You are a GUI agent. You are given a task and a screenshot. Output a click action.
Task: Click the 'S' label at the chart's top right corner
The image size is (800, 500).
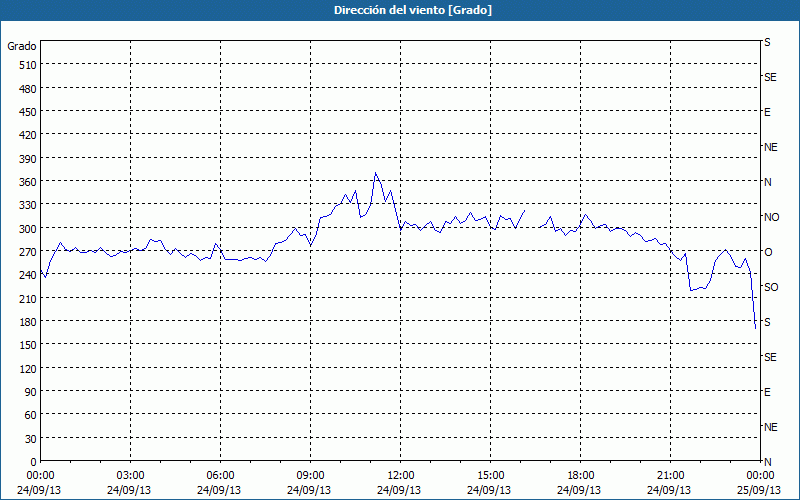coord(767,42)
